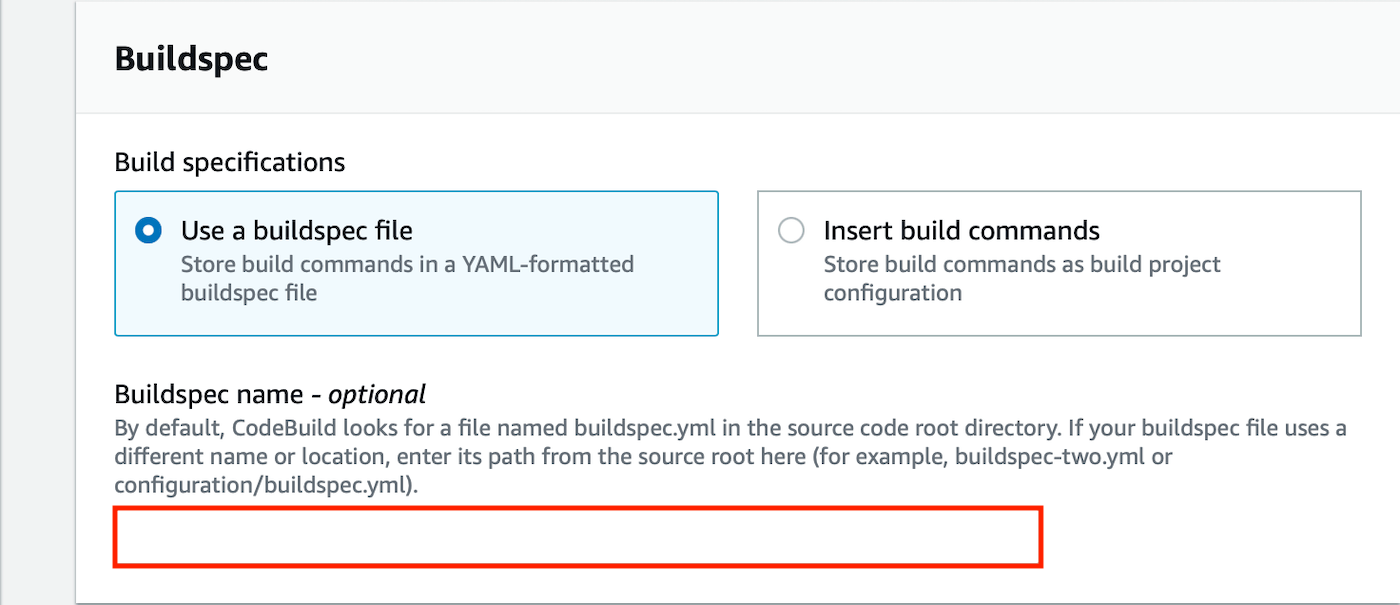
Task: Click the YAML-formatted buildspec file description text
Action: point(407,276)
